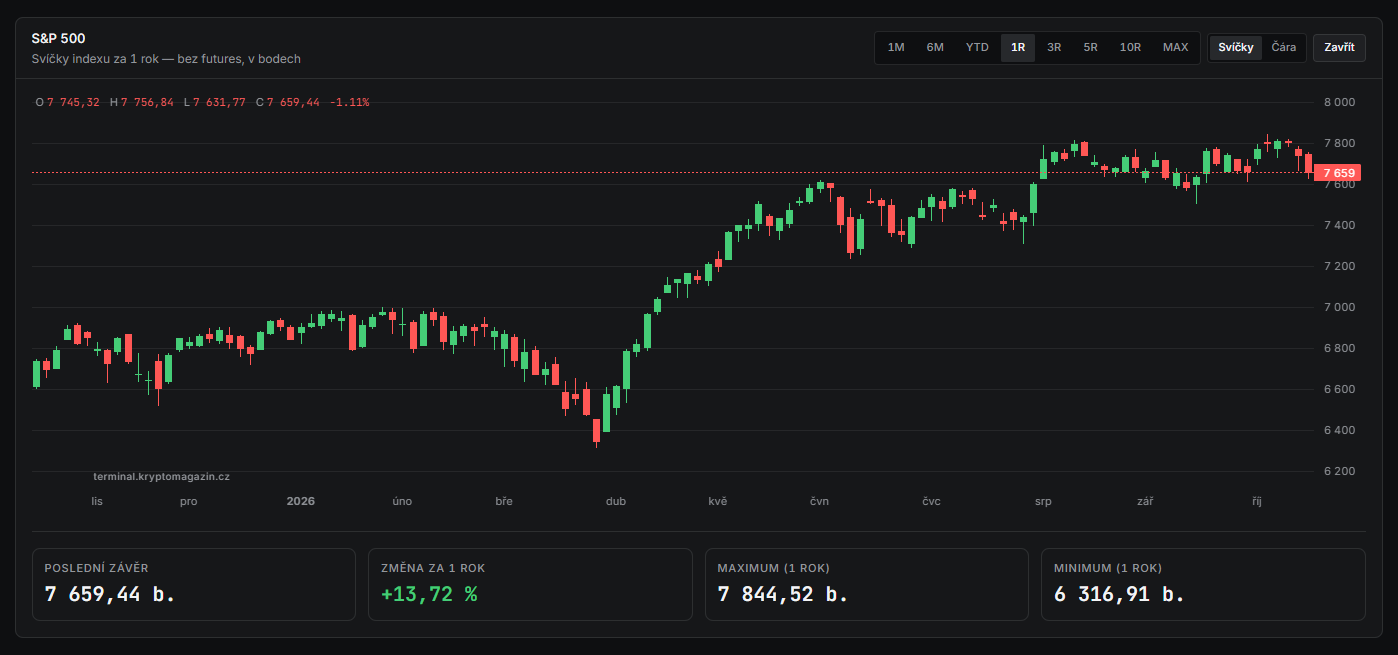Click the 'zář' month axis label
Image resolution: width=1398 pixels, height=655 pixels.
[x=1145, y=501]
